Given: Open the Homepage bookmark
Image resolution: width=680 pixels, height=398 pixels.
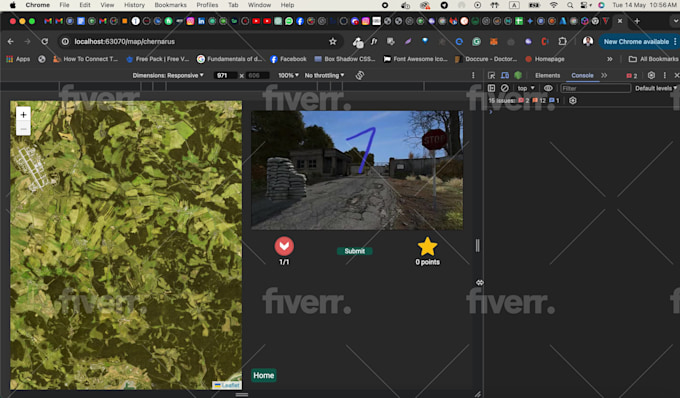Looking at the screenshot, I should point(545,59).
